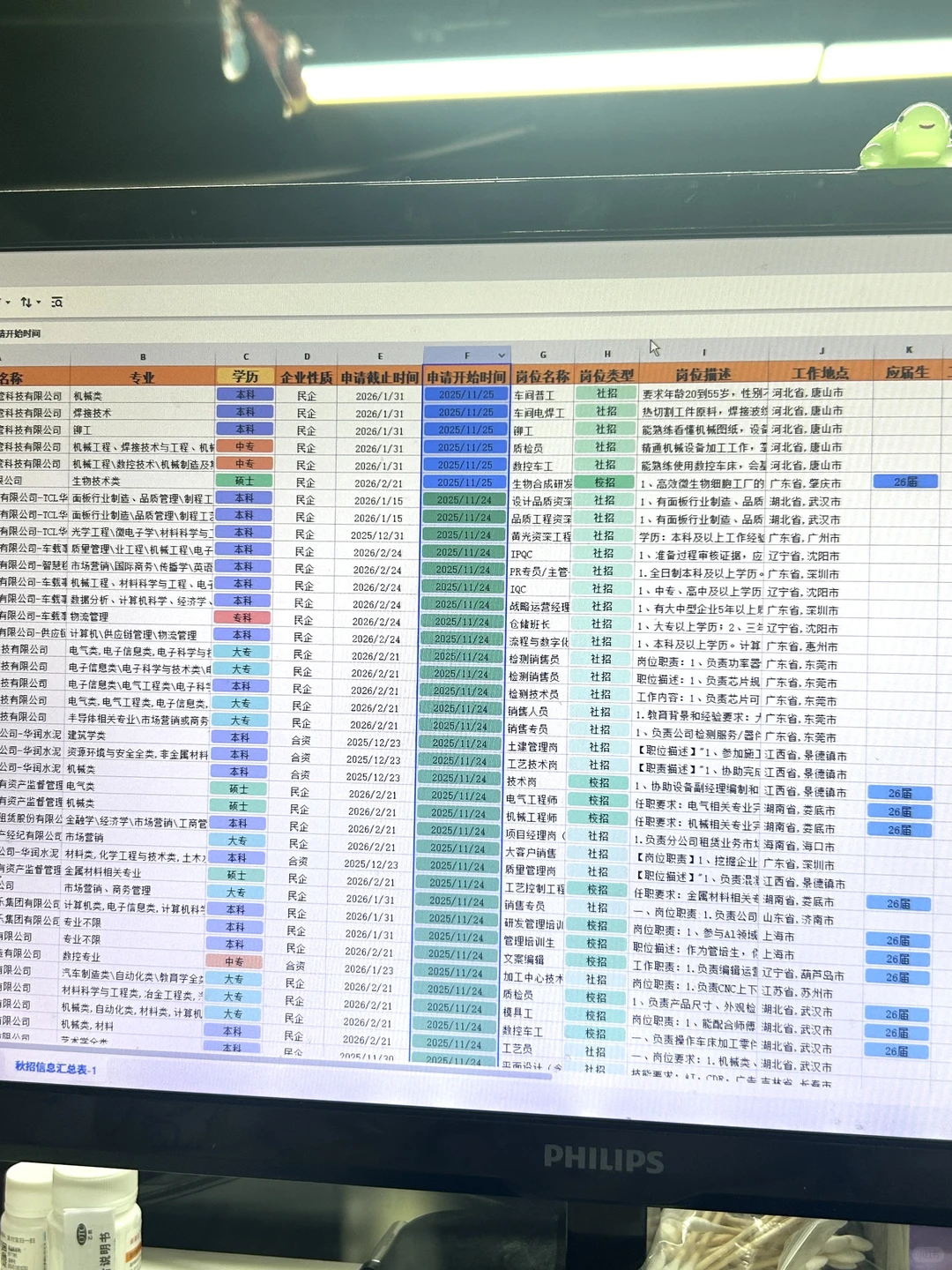The width and height of the screenshot is (952, 1270).
Task: Select the 广东省, 惠州市 location cell
Action: (818, 646)
